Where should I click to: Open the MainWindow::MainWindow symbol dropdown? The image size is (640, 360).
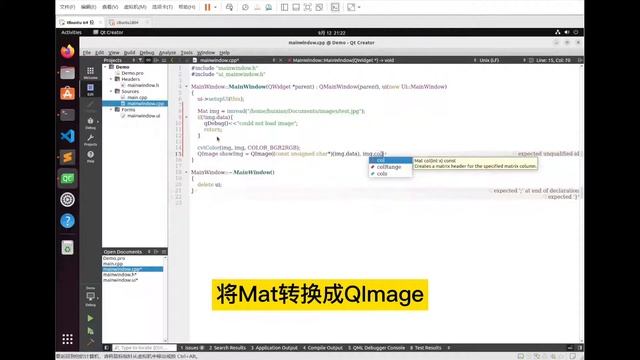coord(343,60)
